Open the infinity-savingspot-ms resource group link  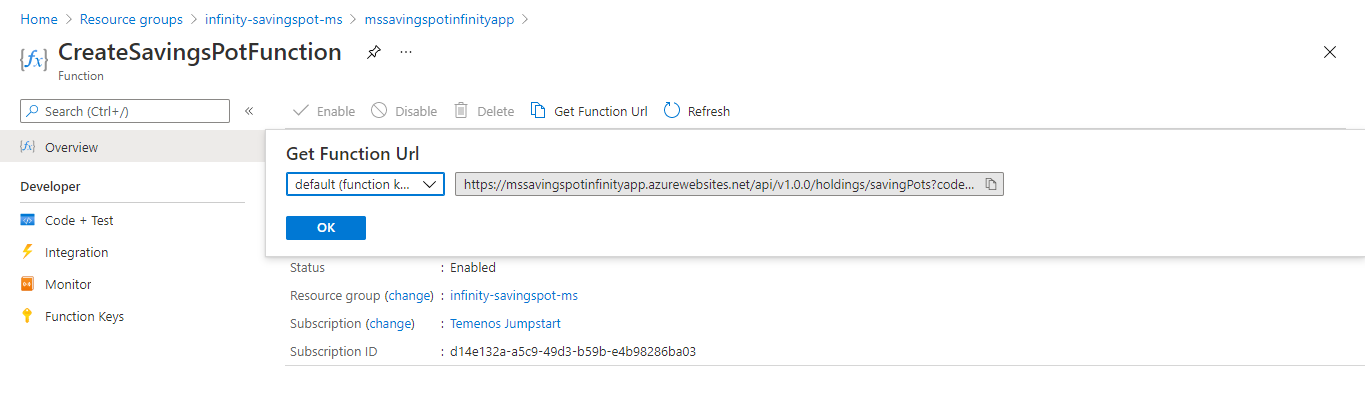[x=514, y=296]
